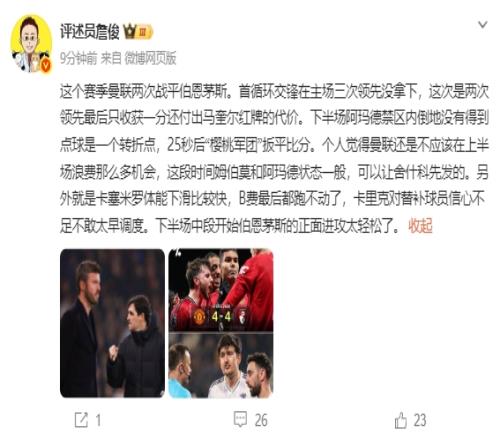Like the post with thumbs-up icon
The image size is (500, 440).
pos(401,420)
